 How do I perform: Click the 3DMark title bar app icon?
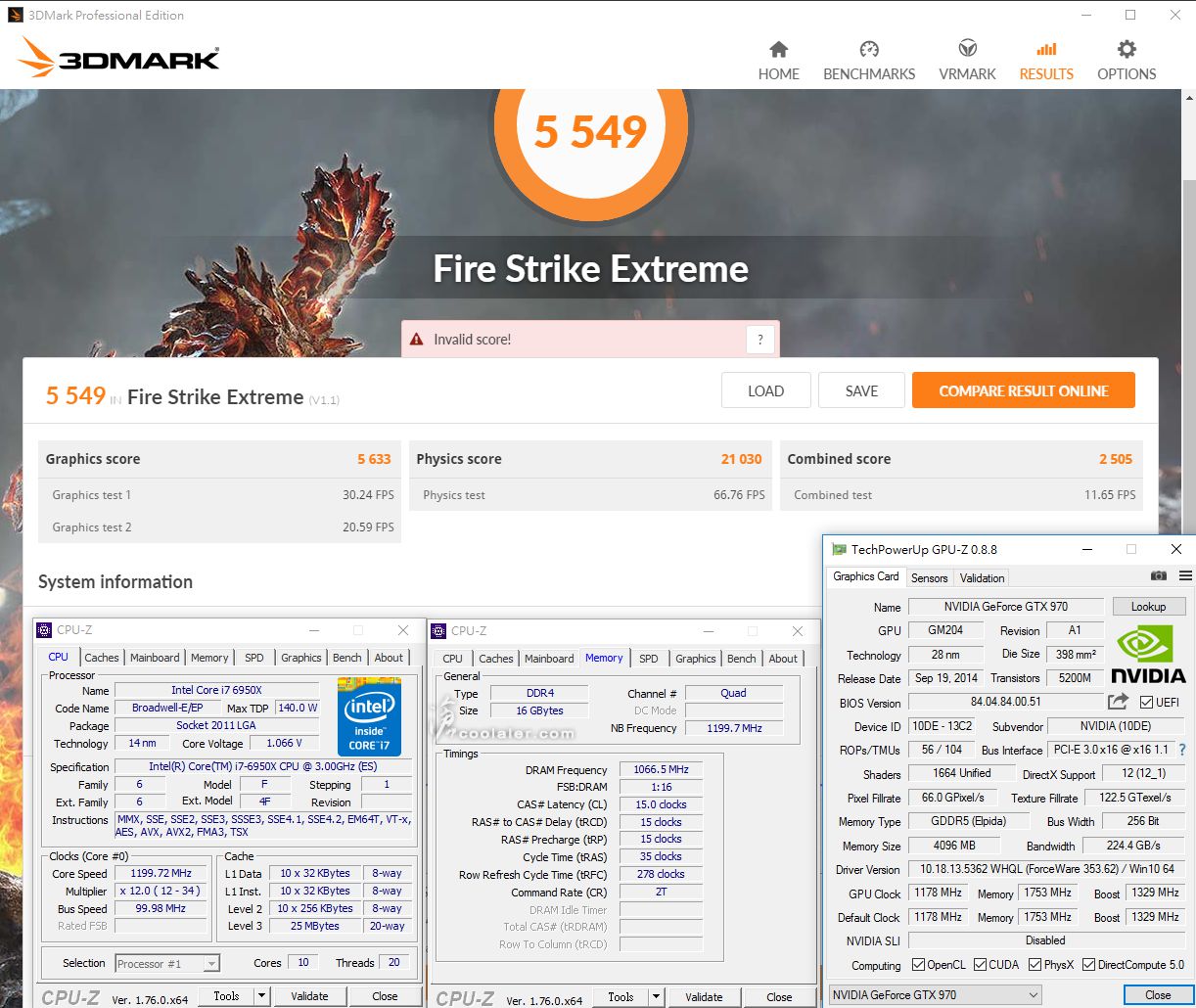(x=15, y=15)
